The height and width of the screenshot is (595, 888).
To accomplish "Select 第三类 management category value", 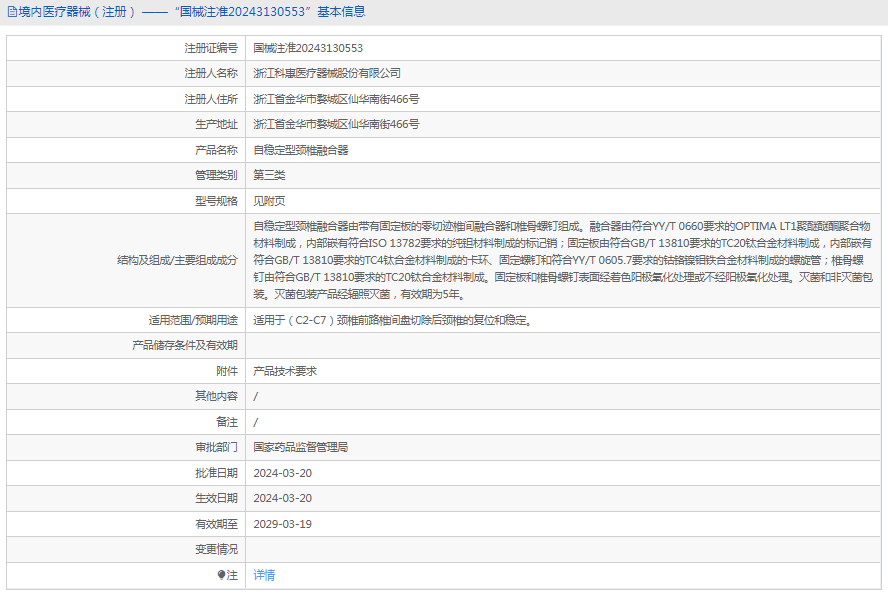I will pyautogui.click(x=269, y=175).
